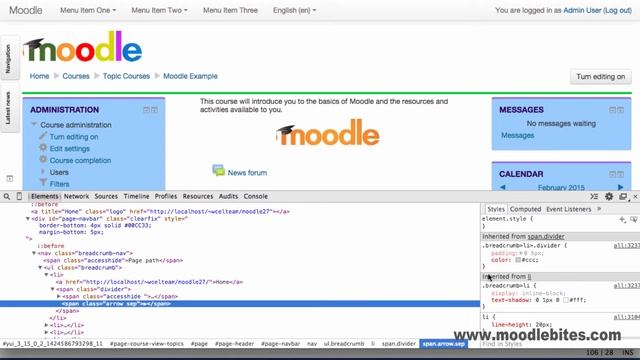Open the Messages link in Messages block
This screenshot has width=640, height=360.
tap(517, 135)
